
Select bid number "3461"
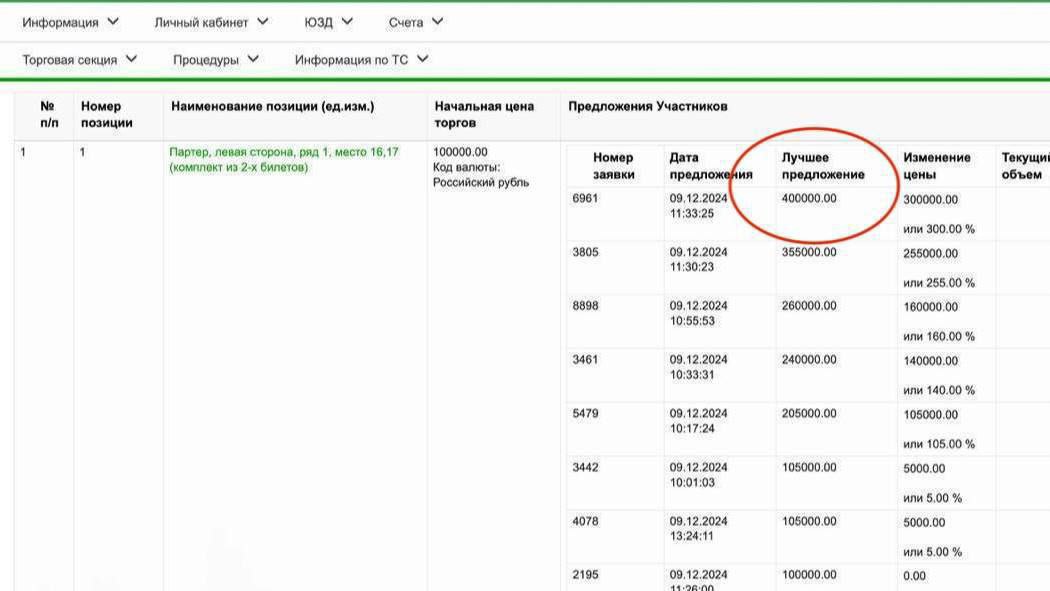[x=585, y=360]
